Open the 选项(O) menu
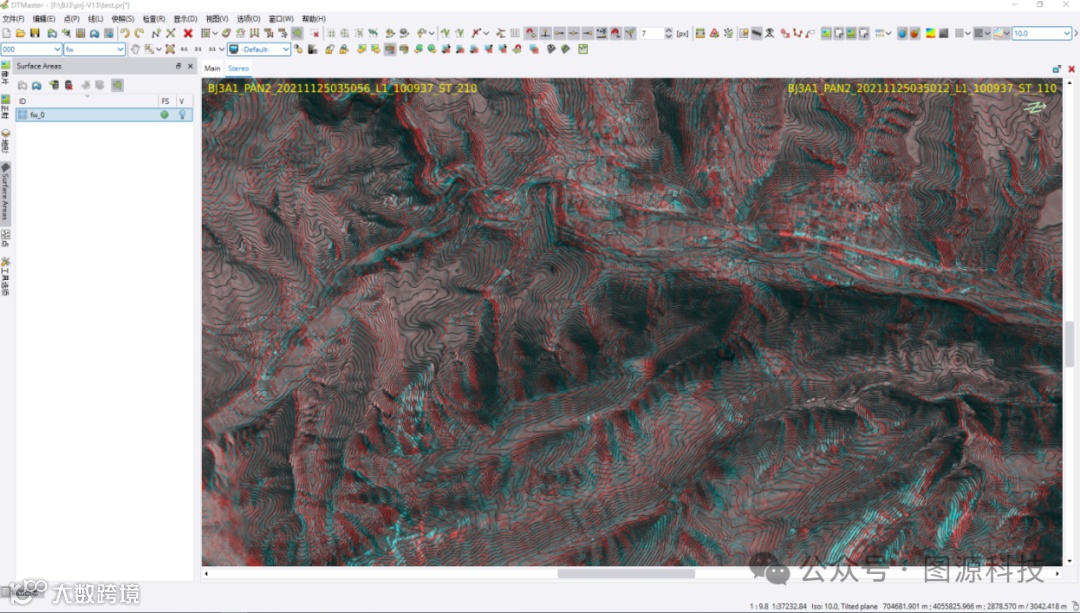This screenshot has width=1080, height=613. pyautogui.click(x=249, y=19)
